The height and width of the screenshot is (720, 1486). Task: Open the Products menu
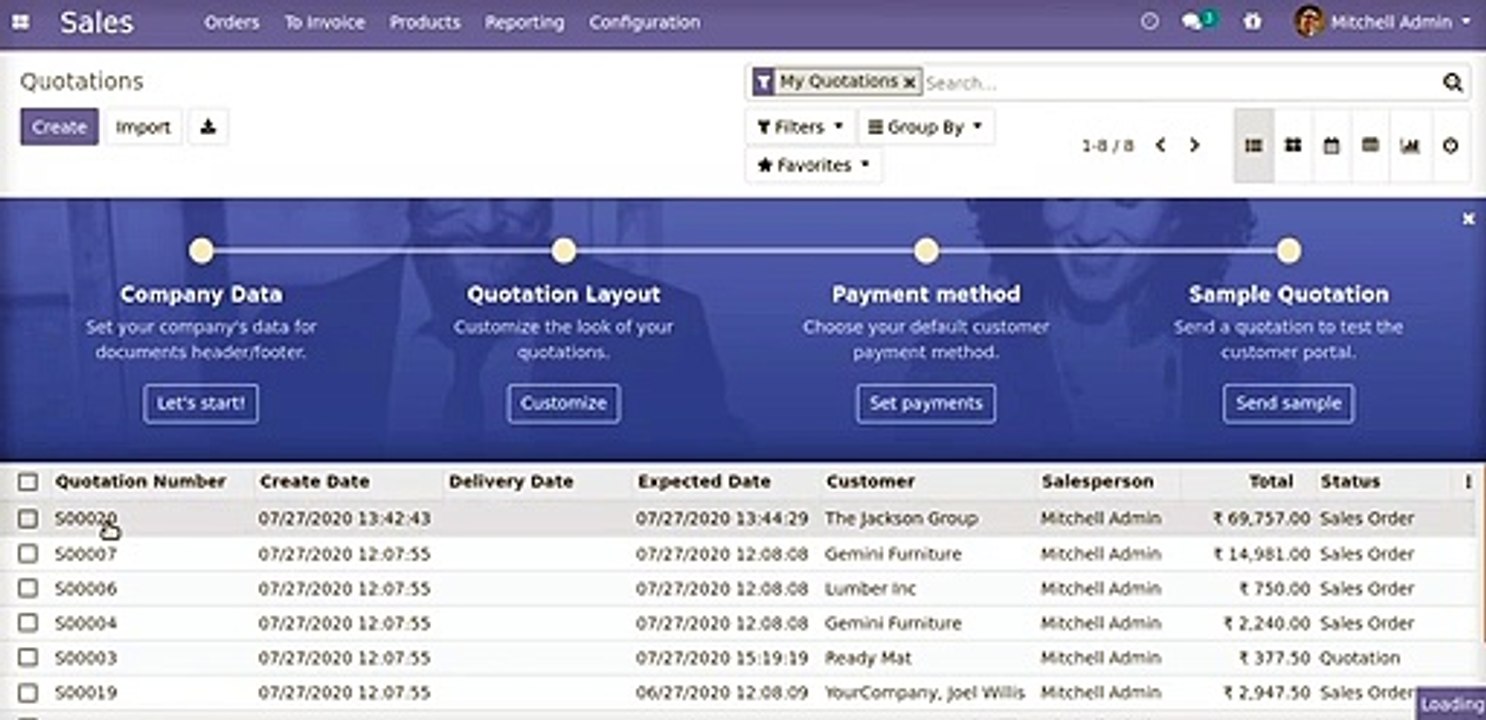coord(425,22)
